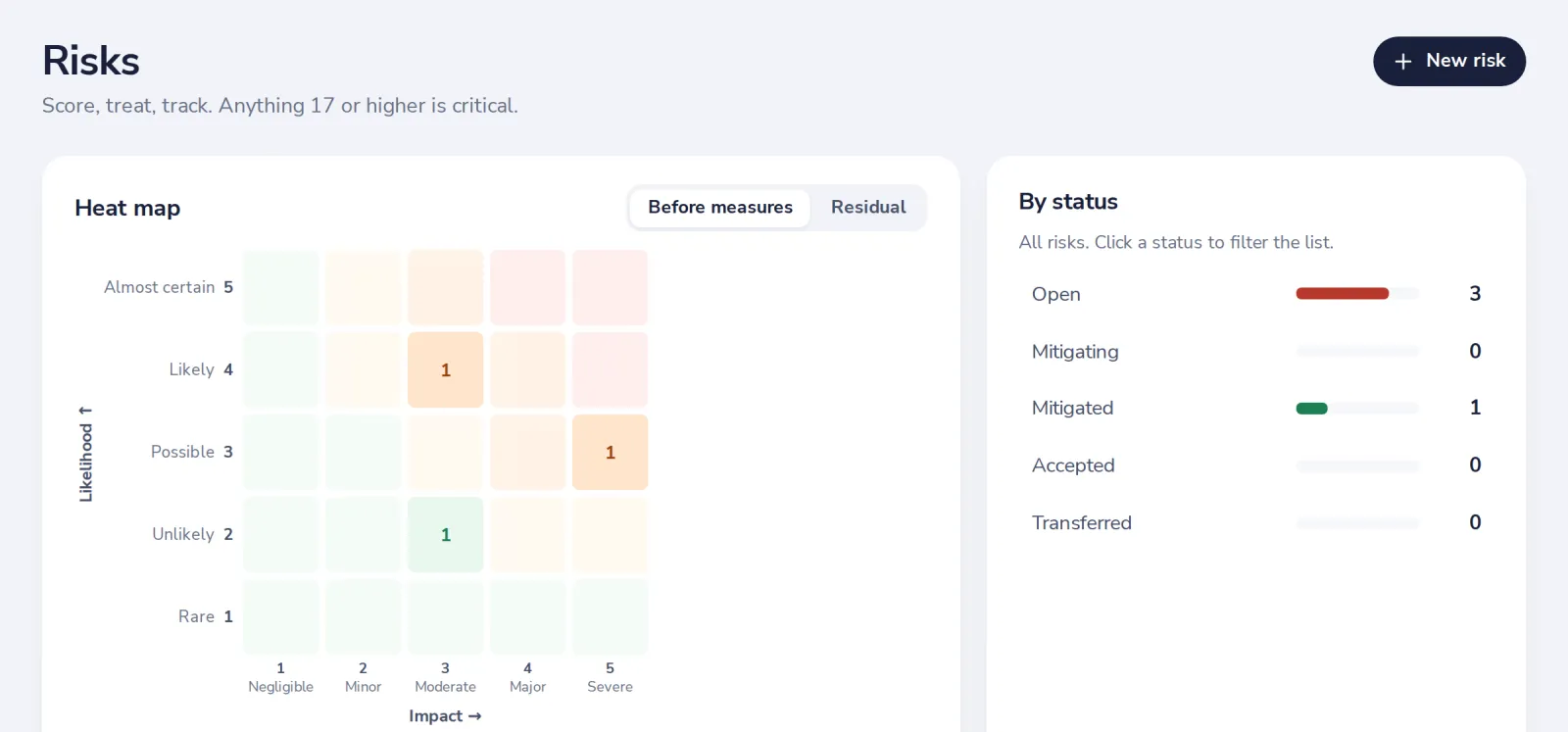
Task: Select heat map cell Almost certain, Severe
Action: (x=611, y=287)
